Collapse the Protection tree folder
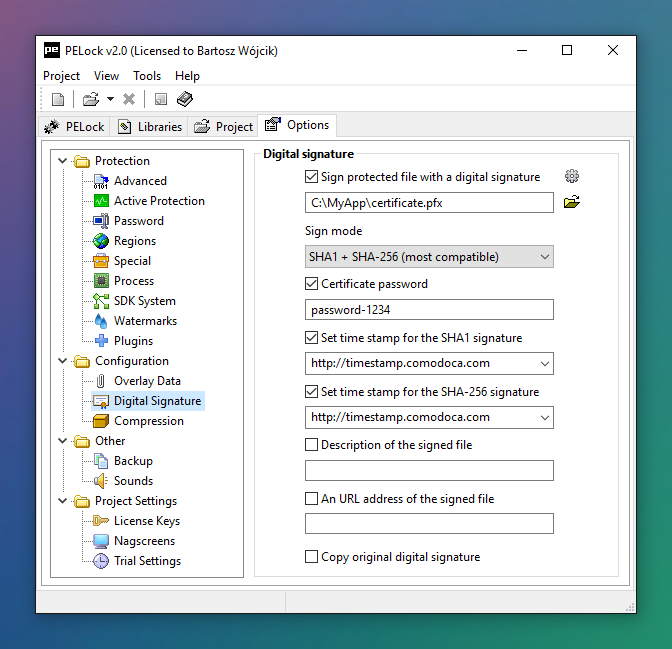The image size is (672, 649). pos(63,161)
